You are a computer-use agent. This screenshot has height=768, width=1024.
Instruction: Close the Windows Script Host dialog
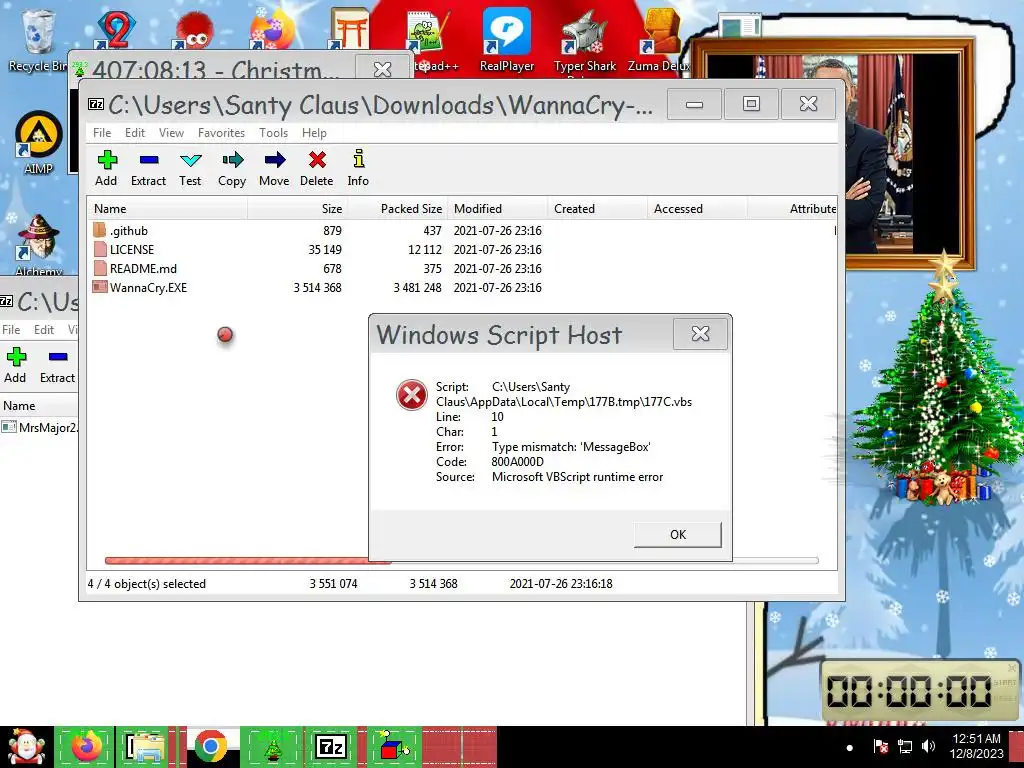(700, 334)
